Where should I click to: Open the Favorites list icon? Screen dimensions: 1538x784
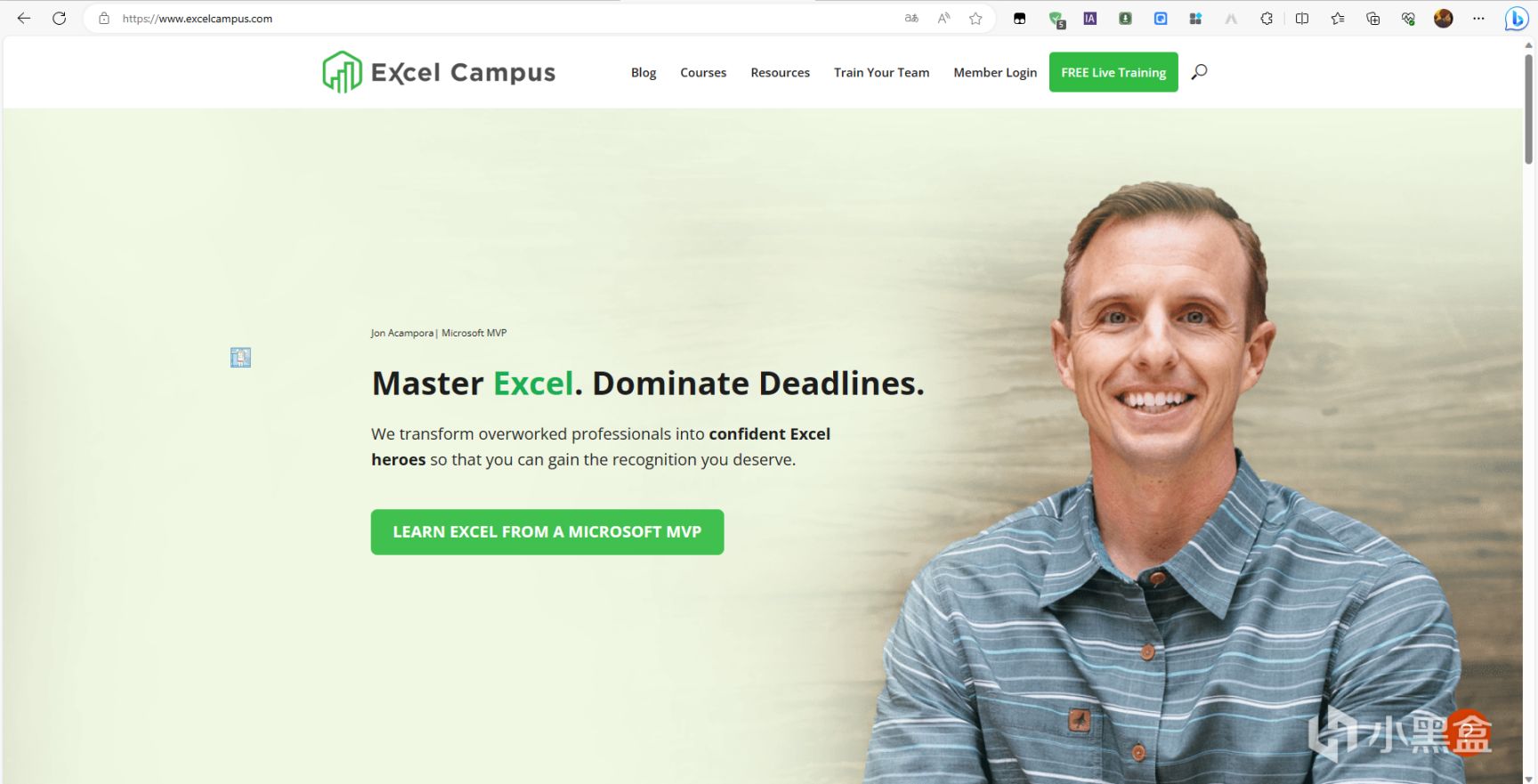pos(1338,18)
